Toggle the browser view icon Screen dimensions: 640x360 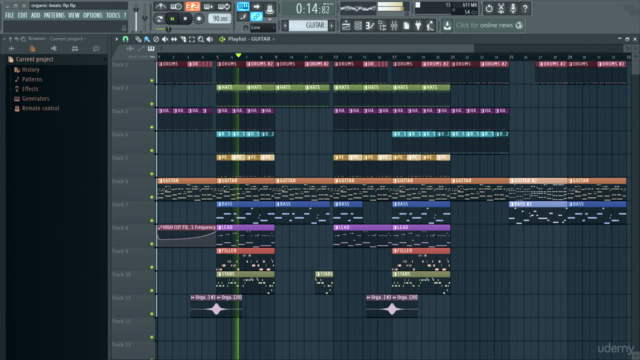tap(382, 25)
